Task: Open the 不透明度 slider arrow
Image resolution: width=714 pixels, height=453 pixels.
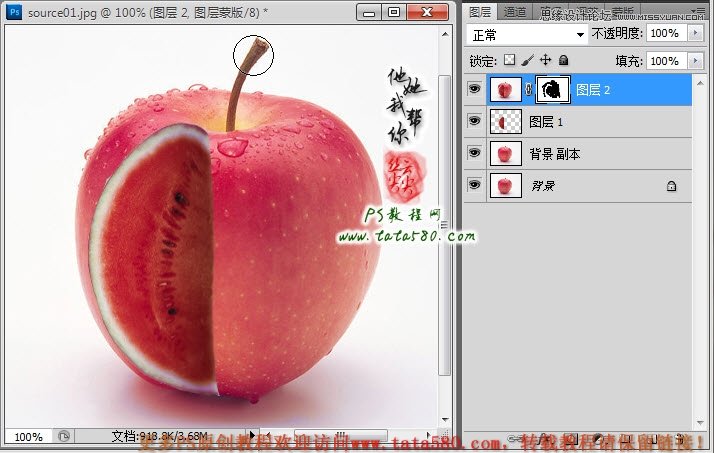Action: [695, 33]
